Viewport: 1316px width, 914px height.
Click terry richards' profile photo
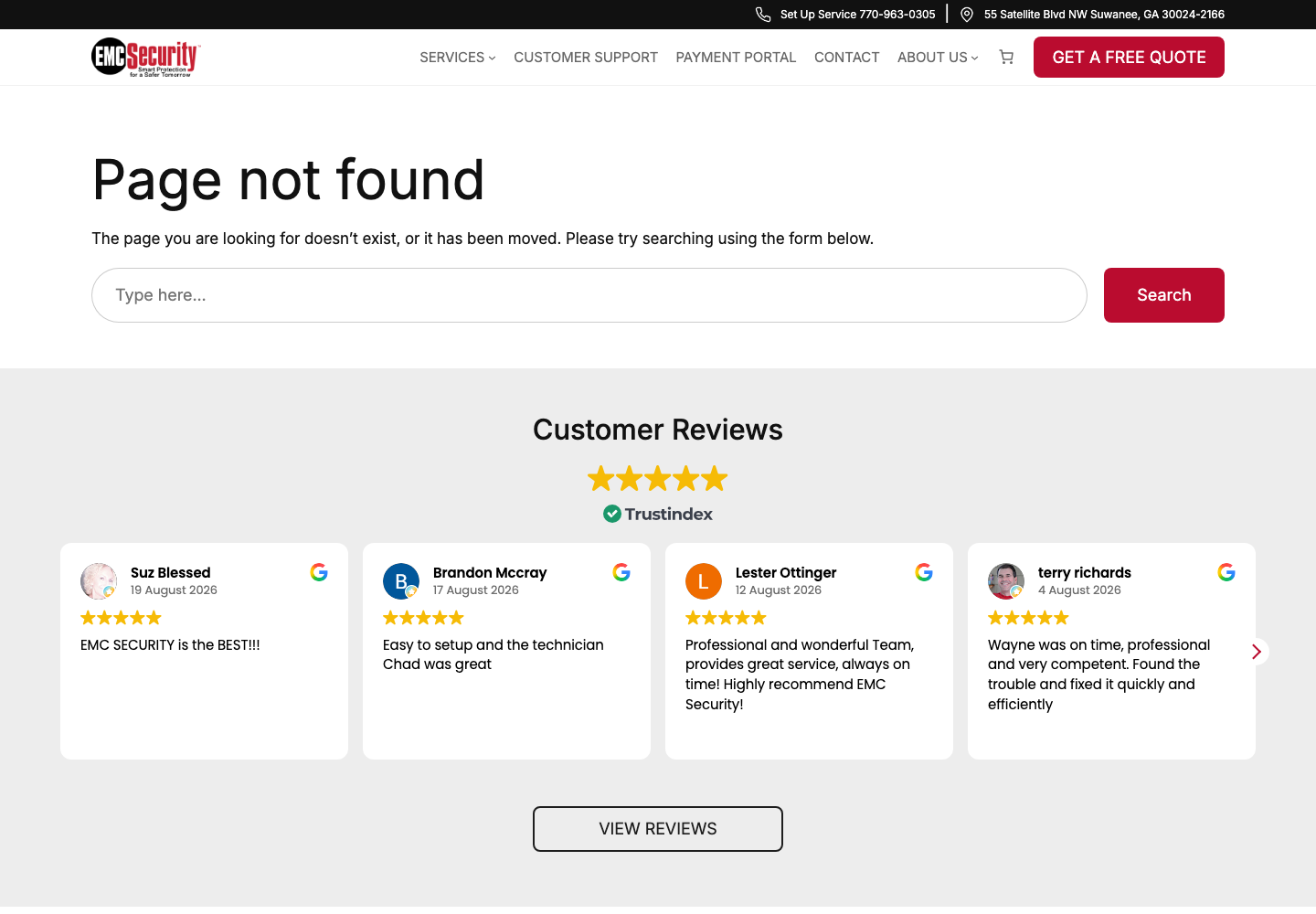click(1006, 581)
